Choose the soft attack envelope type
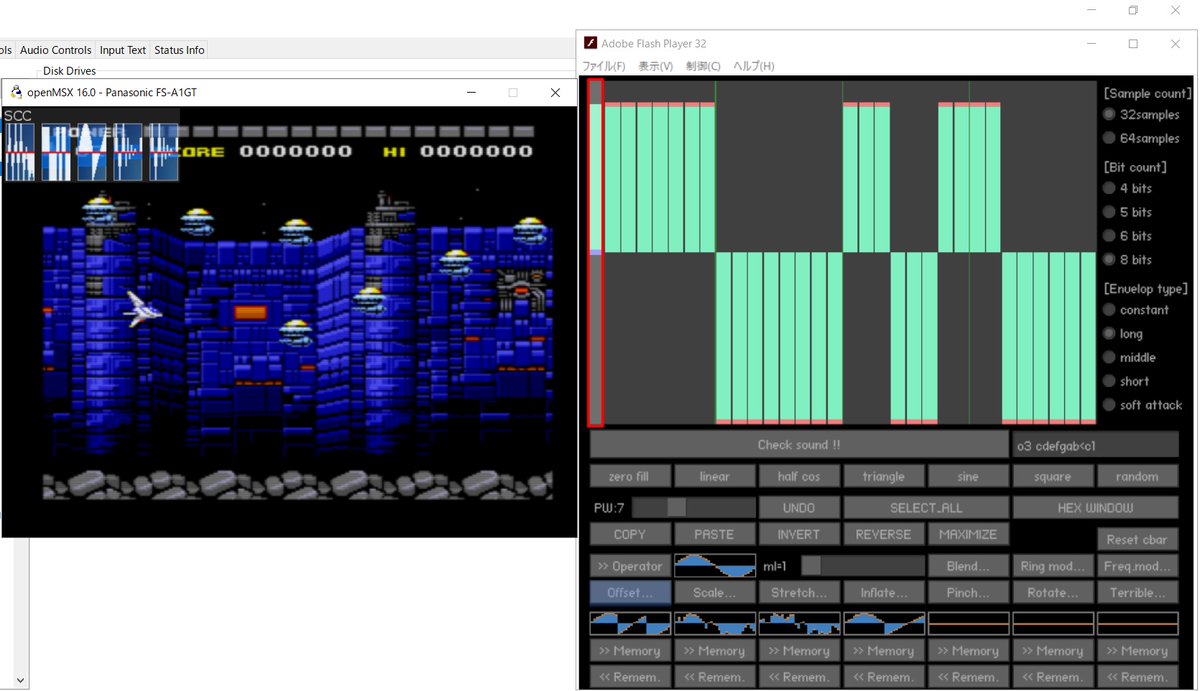 pyautogui.click(x=1108, y=405)
